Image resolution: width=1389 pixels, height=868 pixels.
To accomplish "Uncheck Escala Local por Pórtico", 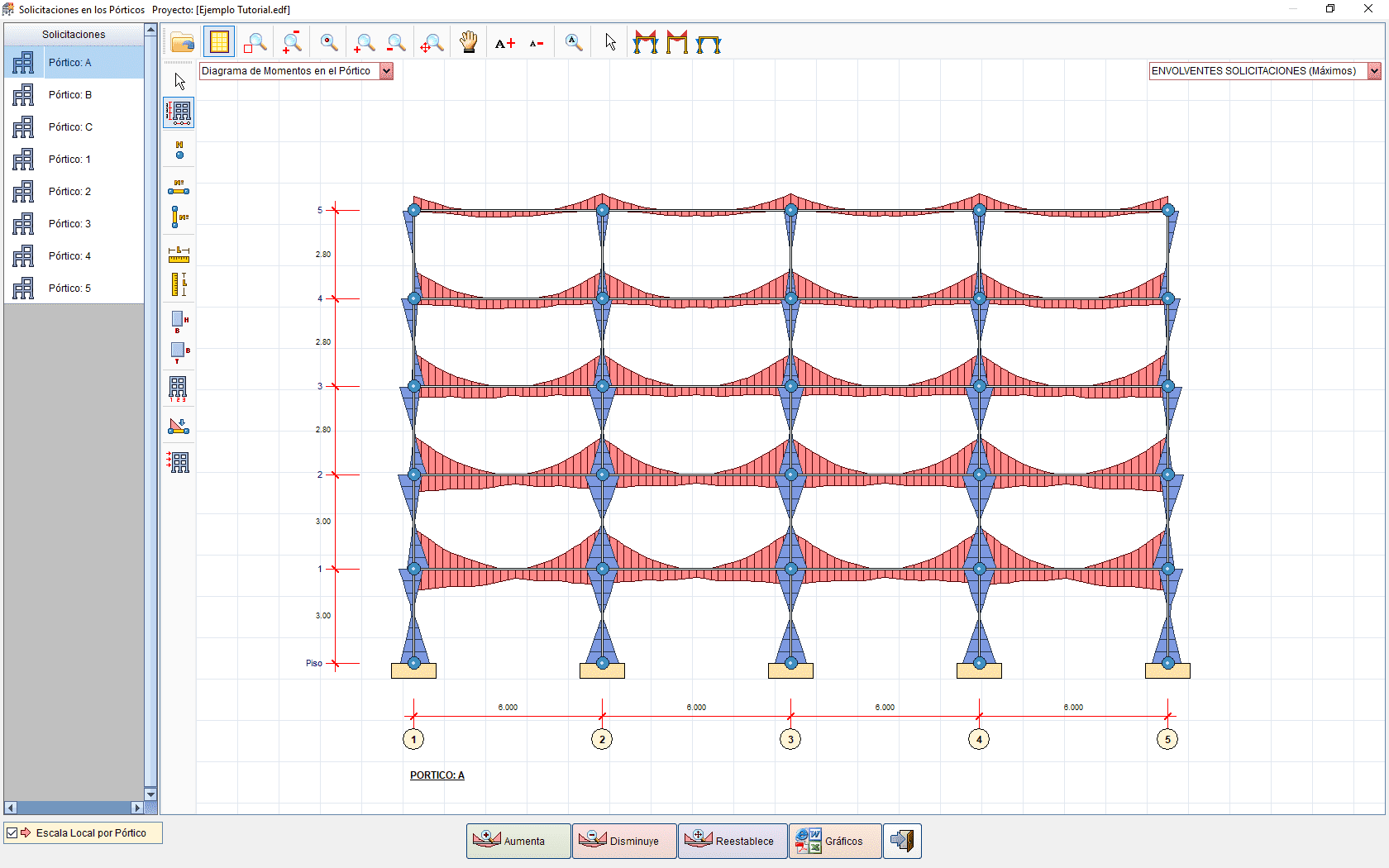I will (x=12, y=832).
